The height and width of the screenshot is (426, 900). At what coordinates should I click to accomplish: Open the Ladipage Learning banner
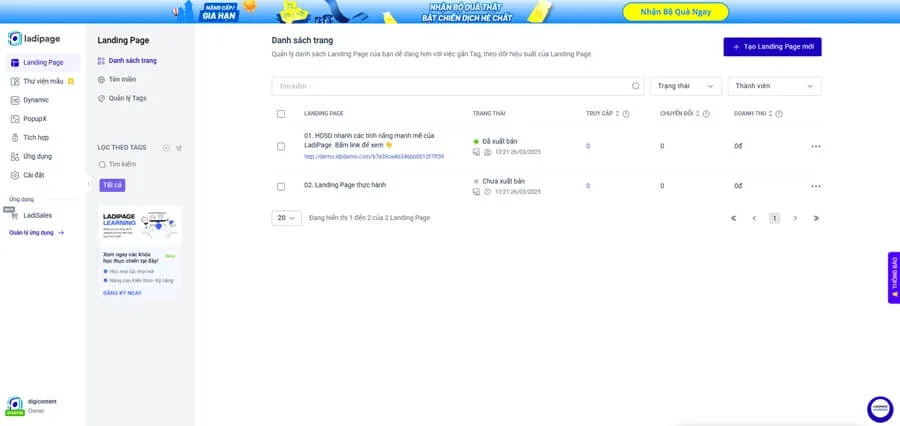click(139, 226)
